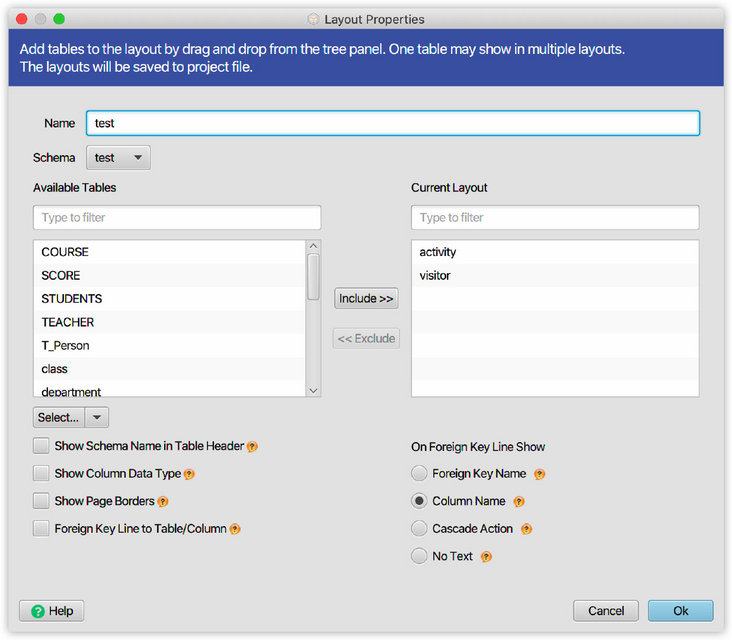Click help icon beside Show Column Data Type
This screenshot has height=640, width=732.
[x=189, y=474]
